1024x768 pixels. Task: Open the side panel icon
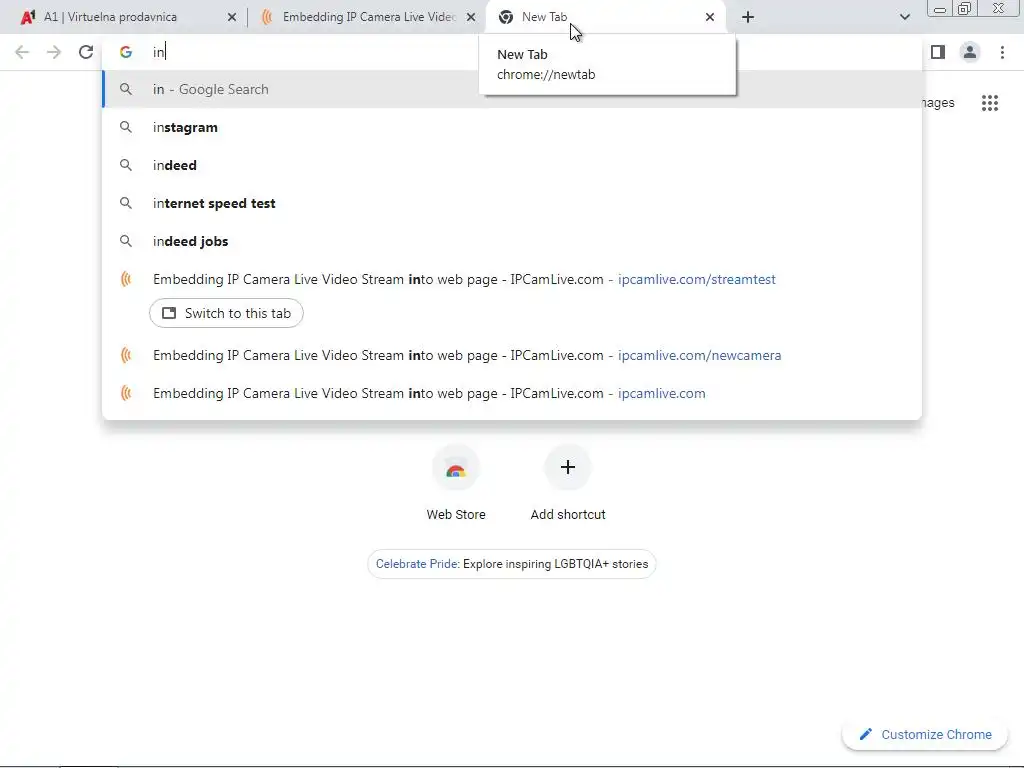pyautogui.click(x=938, y=52)
